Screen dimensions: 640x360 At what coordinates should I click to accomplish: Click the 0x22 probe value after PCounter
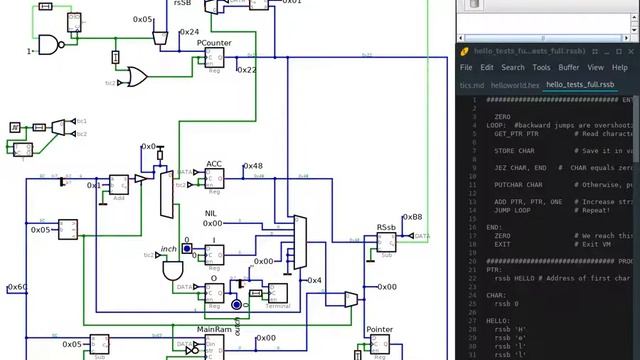(x=247, y=70)
